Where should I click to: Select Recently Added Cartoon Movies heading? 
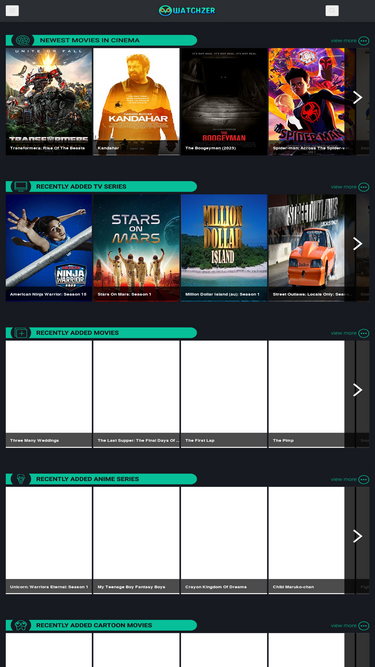94,625
